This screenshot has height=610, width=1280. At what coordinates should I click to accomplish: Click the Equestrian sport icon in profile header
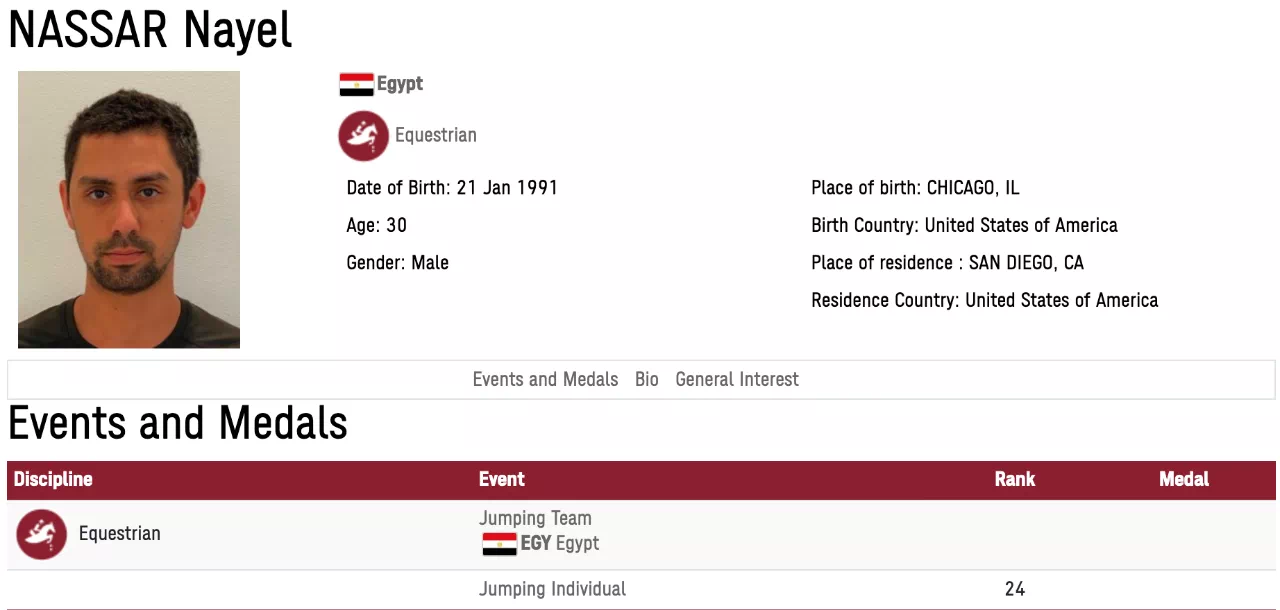pos(363,136)
